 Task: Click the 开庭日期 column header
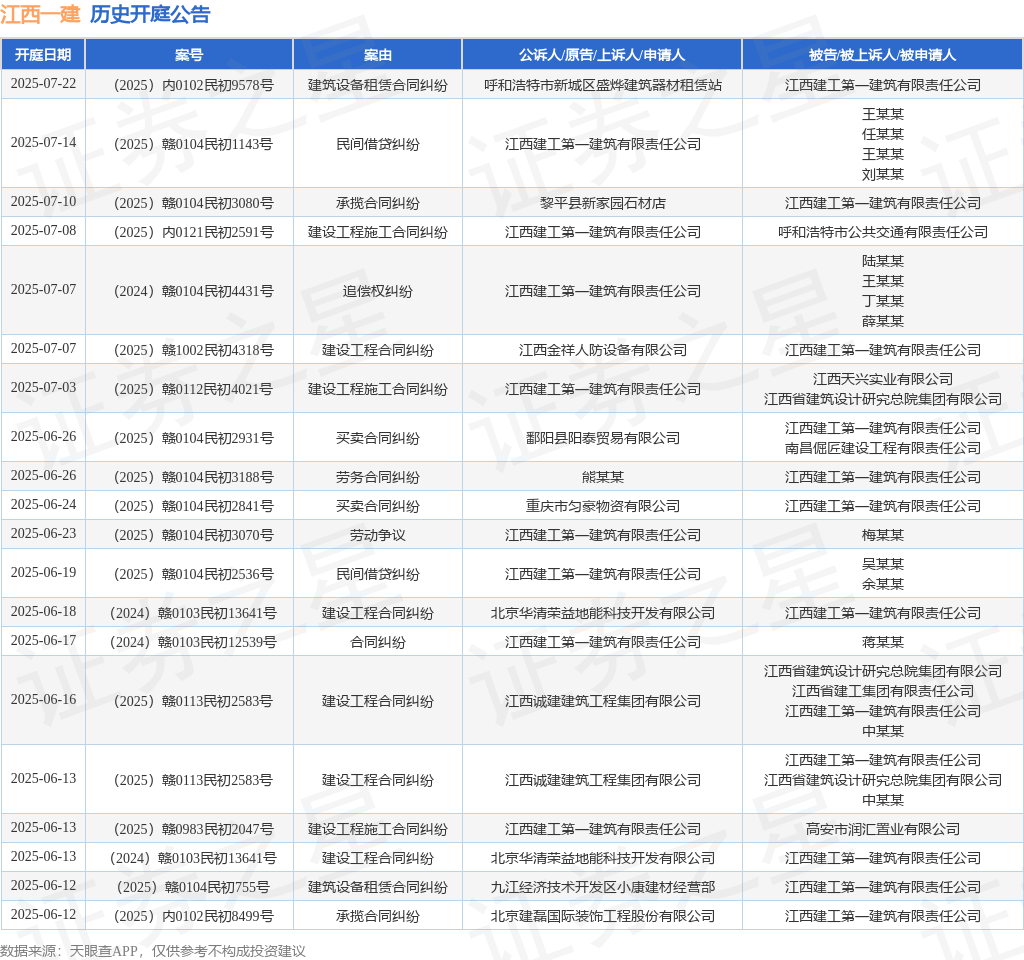pyautogui.click(x=43, y=55)
